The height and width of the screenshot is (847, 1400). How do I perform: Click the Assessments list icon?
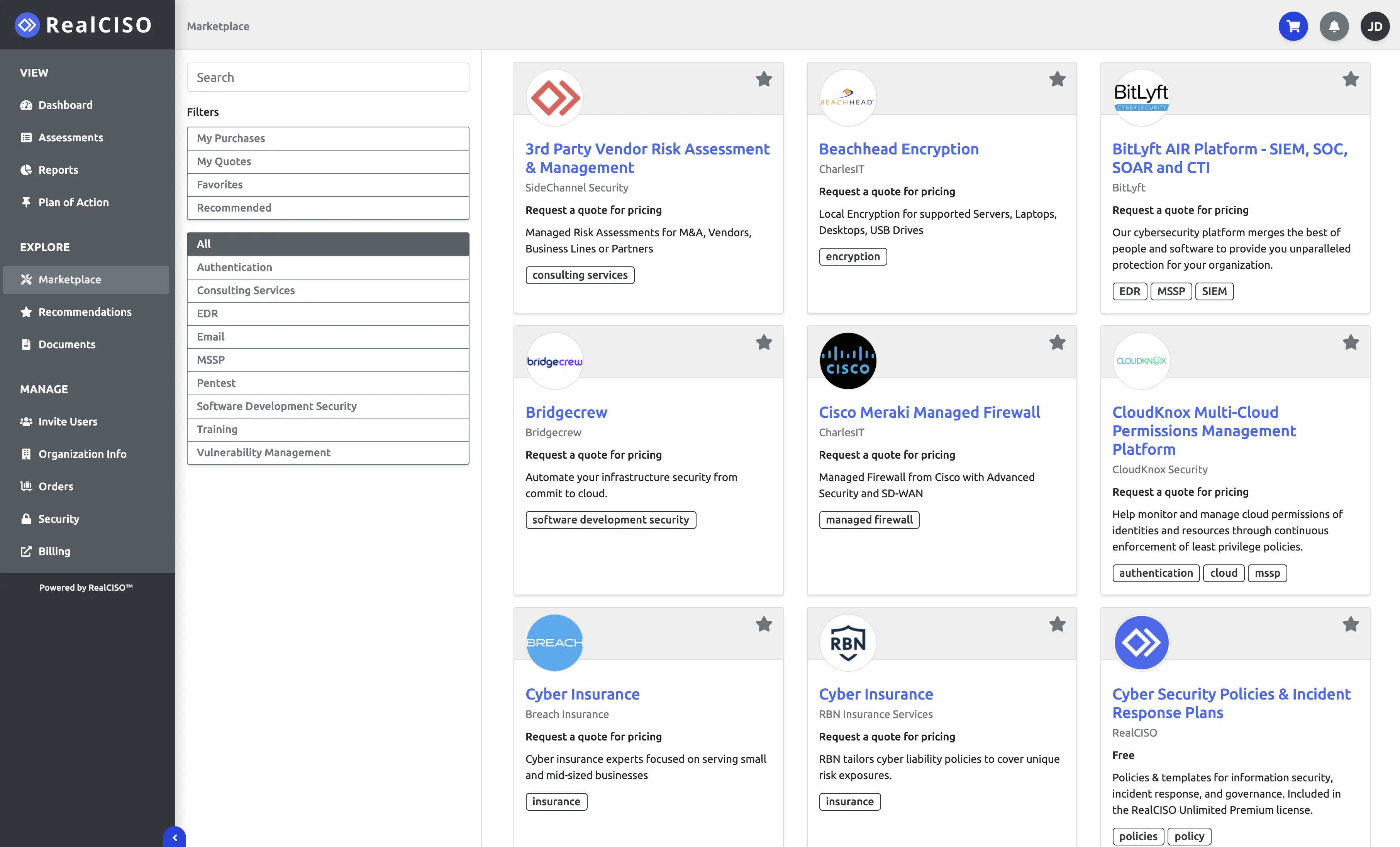pos(26,137)
